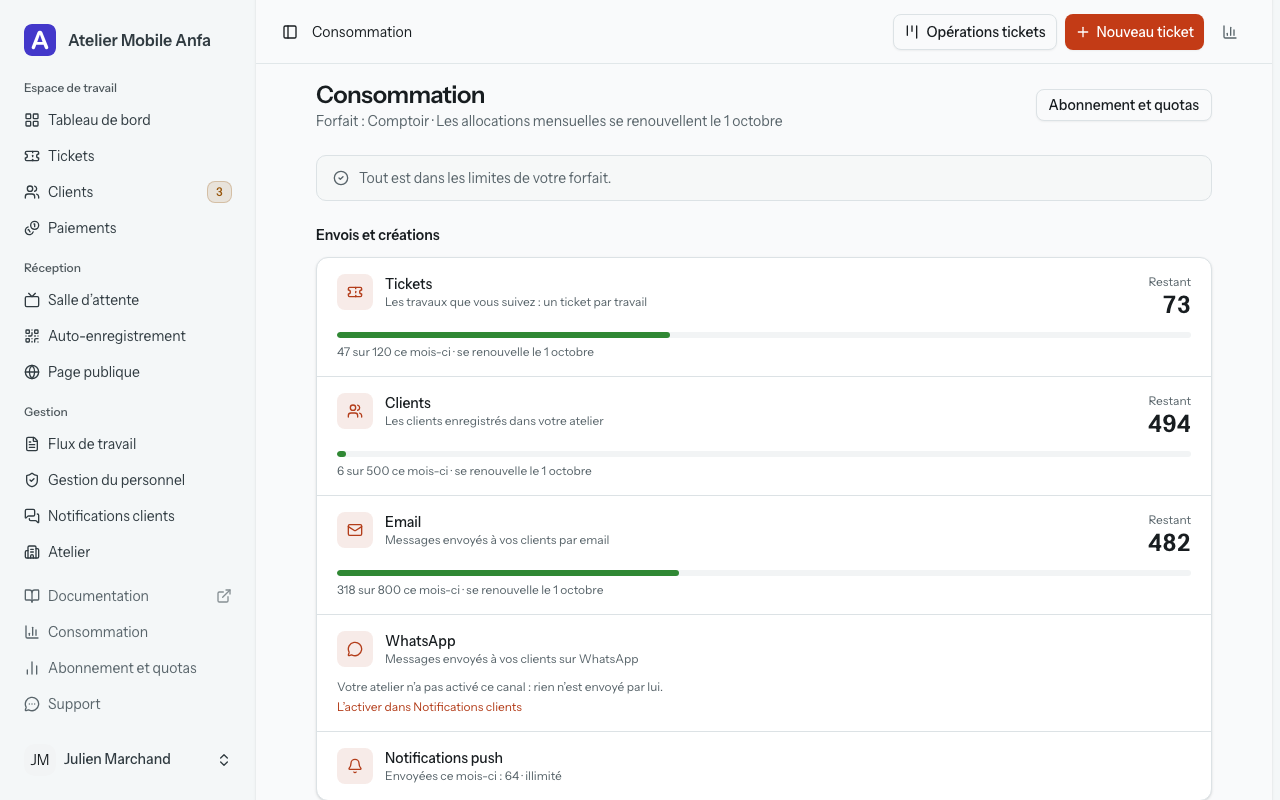This screenshot has width=1280, height=800.
Task: Select Consommation in the sidebar
Action: tap(128, 632)
